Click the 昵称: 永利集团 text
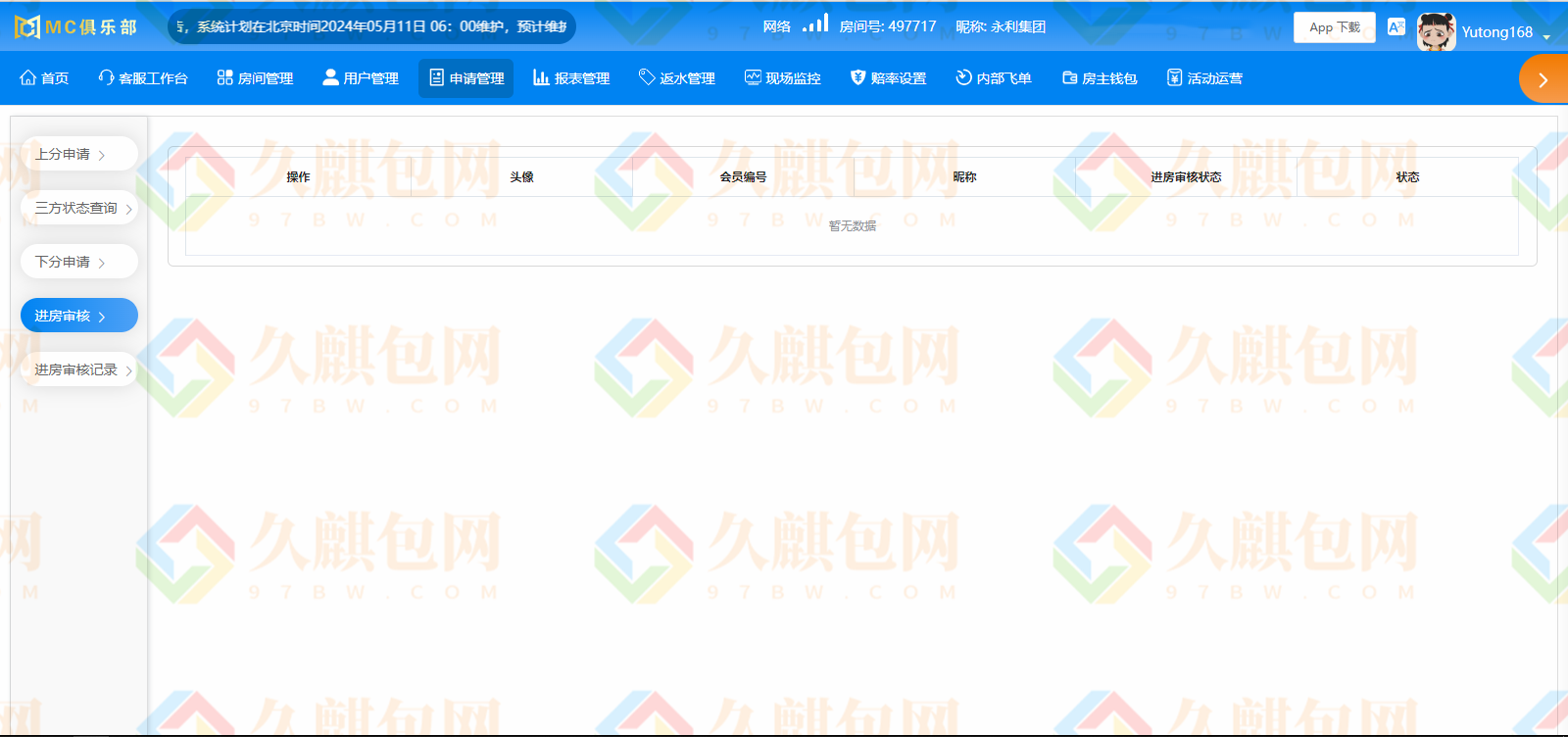The height and width of the screenshot is (737, 1568). click(1001, 26)
